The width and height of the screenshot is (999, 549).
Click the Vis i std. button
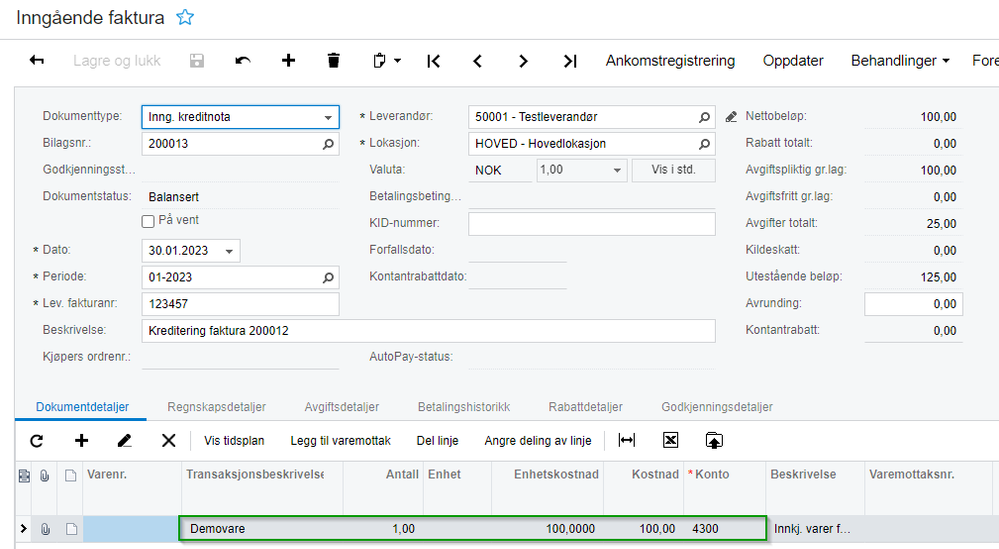coord(673,170)
